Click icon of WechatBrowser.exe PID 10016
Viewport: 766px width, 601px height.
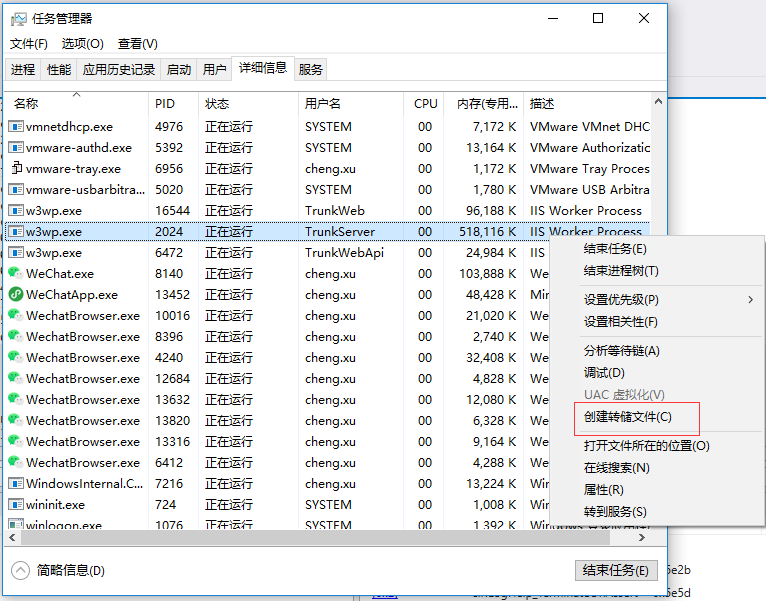coord(16,315)
